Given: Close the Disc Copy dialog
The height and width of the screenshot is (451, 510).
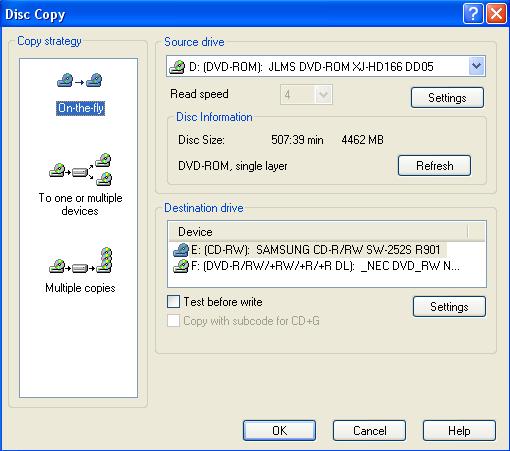Looking at the screenshot, I should pos(496,14).
